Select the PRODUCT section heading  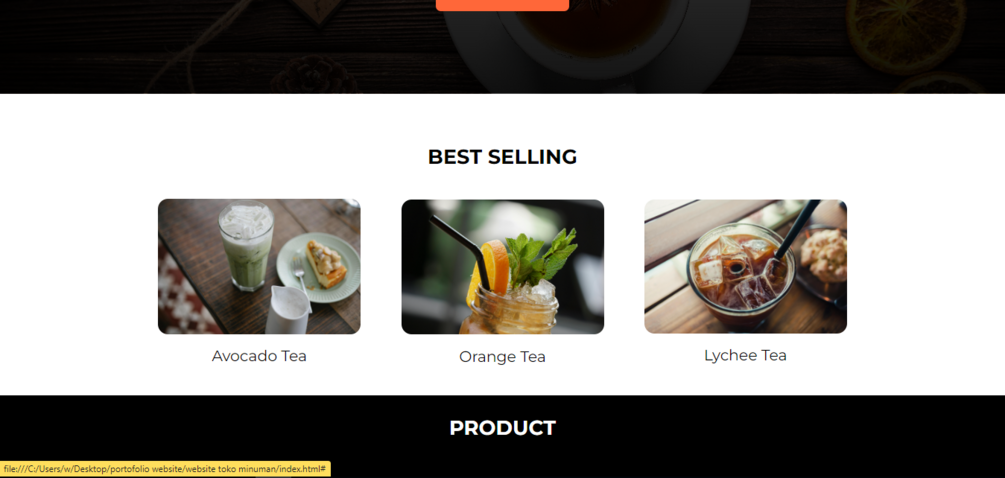pyautogui.click(x=502, y=428)
